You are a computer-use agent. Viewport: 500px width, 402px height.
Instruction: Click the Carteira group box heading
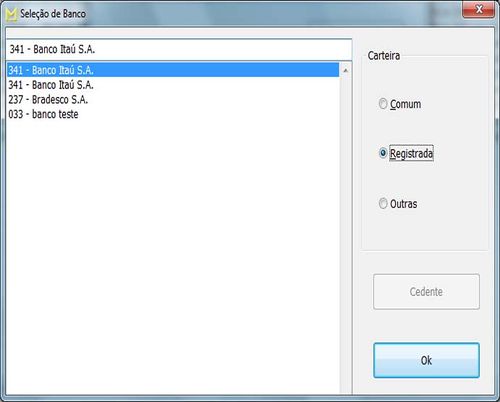point(384,55)
